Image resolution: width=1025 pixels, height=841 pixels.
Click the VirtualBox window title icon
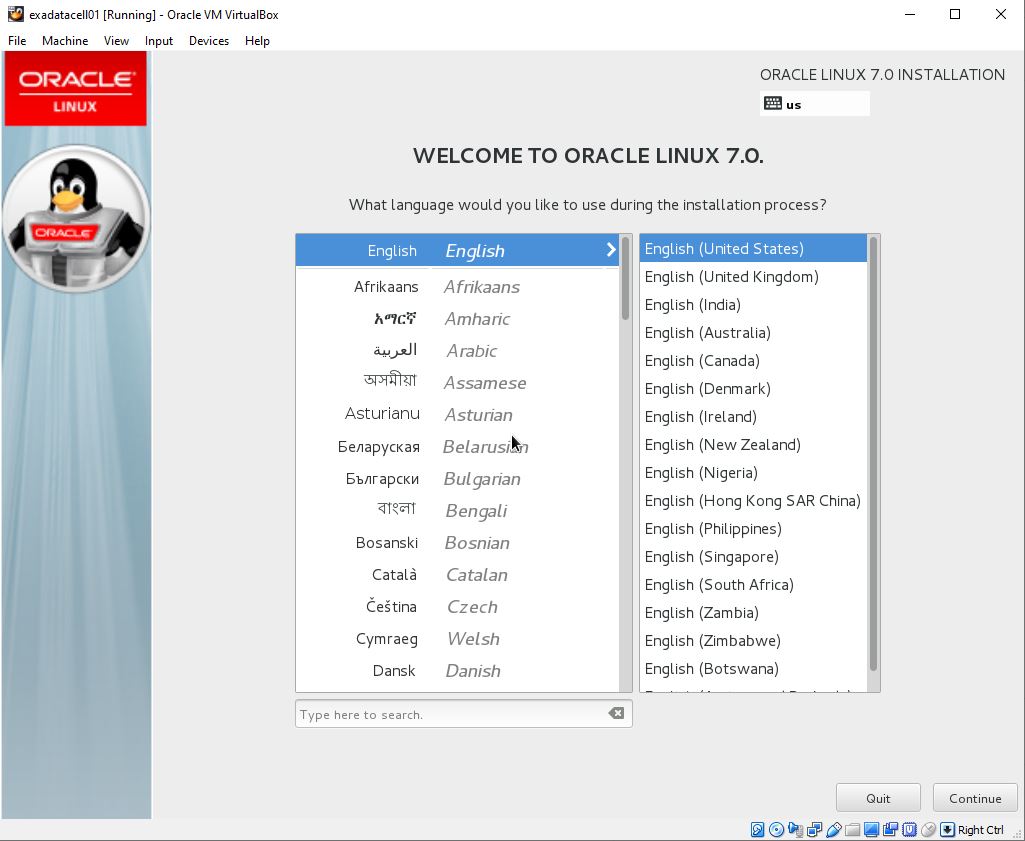coord(16,14)
